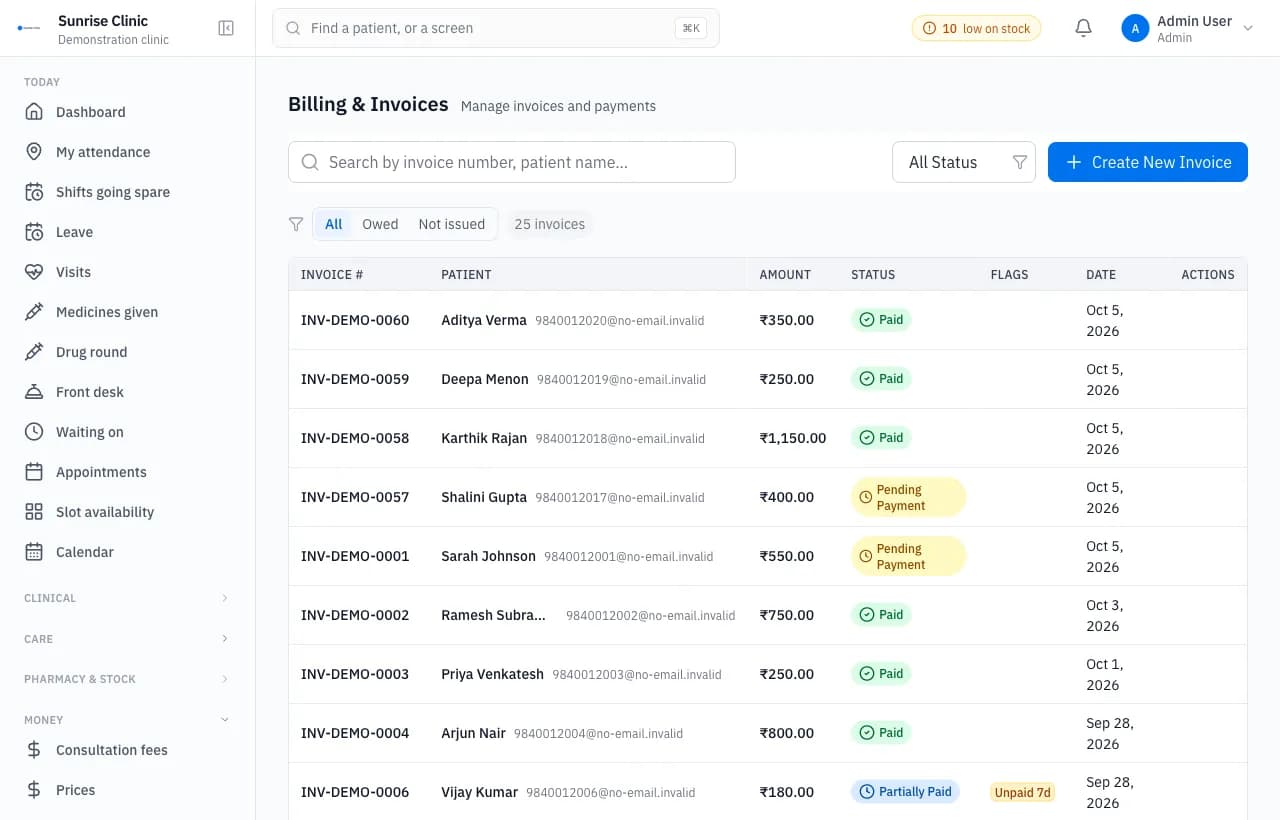The image size is (1280, 820).
Task: Click the Medicines given syringe icon
Action: pyautogui.click(x=34, y=312)
